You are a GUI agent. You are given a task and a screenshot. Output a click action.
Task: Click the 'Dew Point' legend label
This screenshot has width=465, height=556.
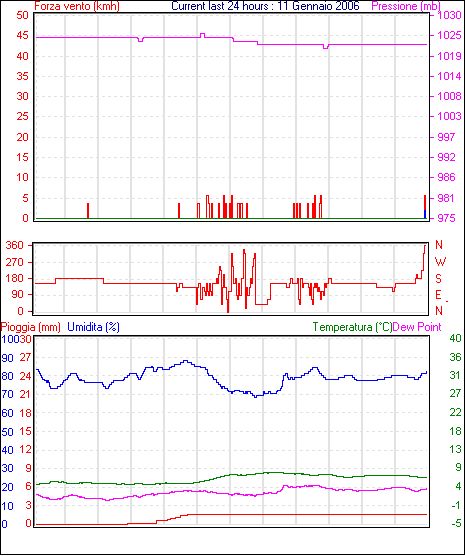[x=417, y=327]
